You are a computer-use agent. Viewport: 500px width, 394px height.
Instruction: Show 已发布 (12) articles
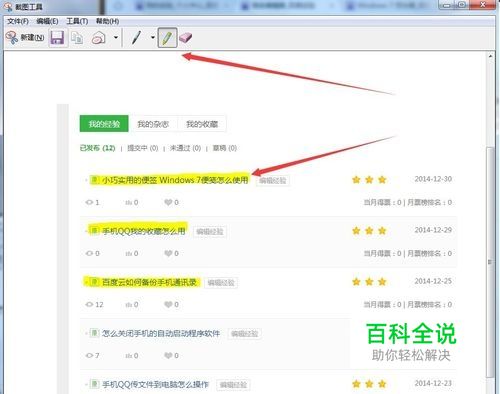point(98,148)
